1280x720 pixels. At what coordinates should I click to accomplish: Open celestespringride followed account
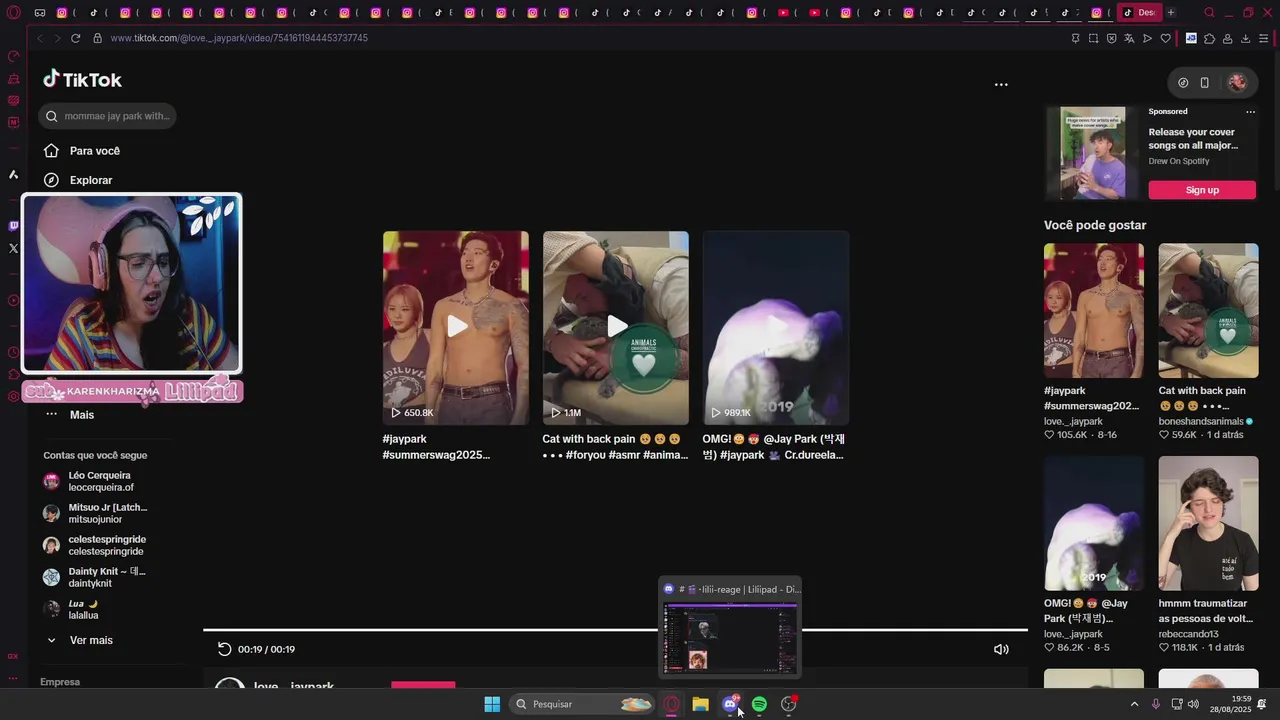(94, 545)
